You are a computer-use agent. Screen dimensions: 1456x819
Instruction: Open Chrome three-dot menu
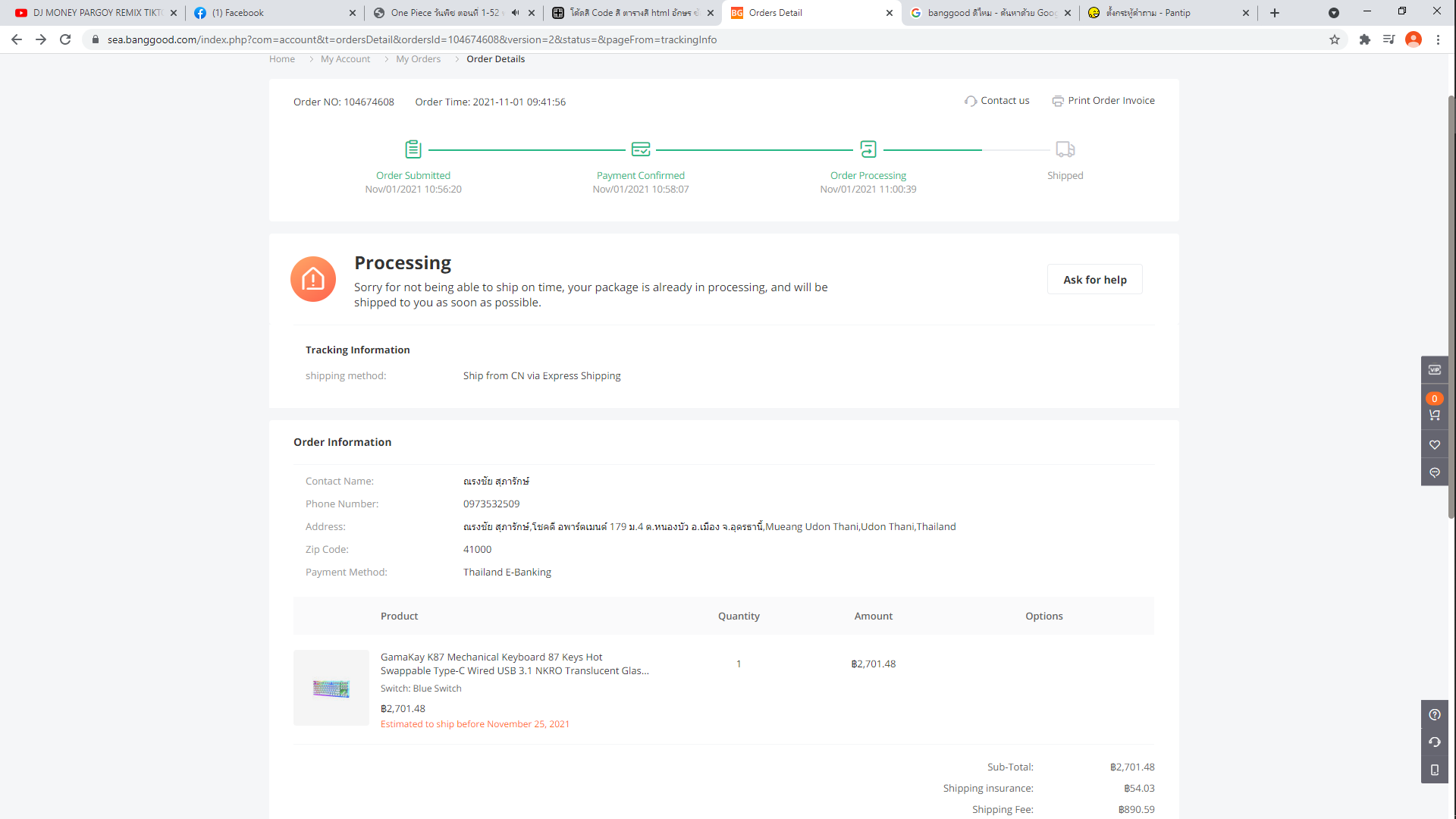[1438, 39]
